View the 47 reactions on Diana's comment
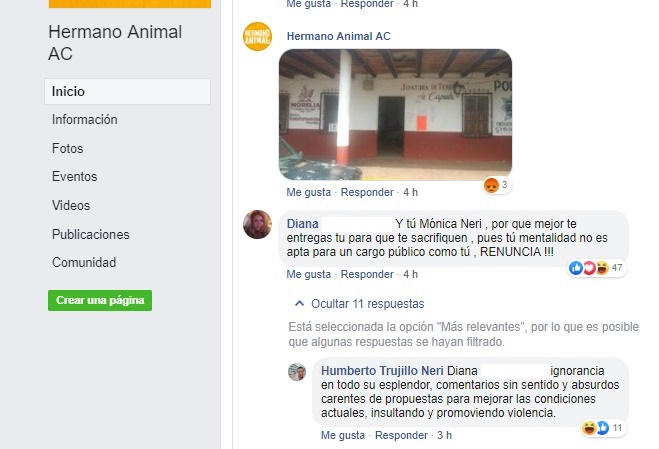Screen dimensions: 659x449 596,268
